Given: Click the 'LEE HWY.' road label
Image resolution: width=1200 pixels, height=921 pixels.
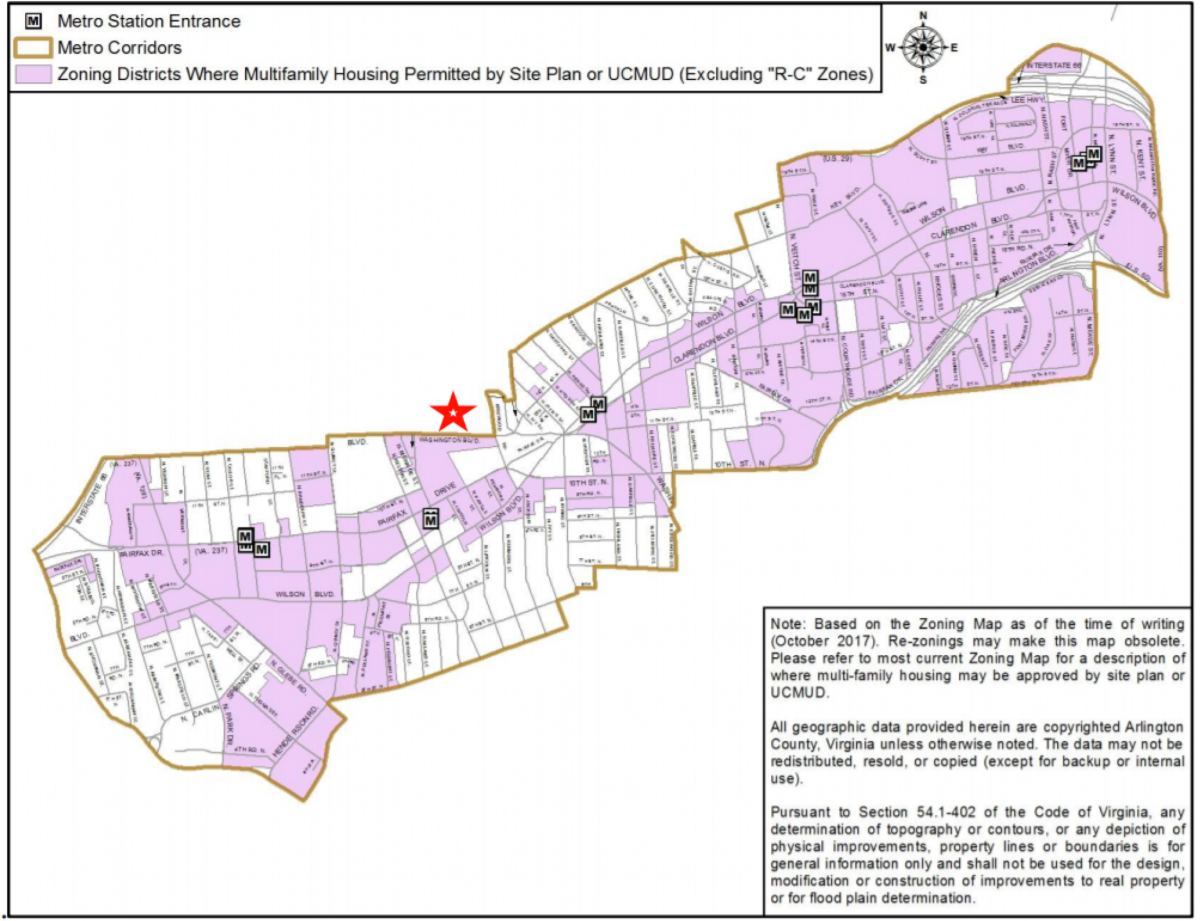Looking at the screenshot, I should pos(1027,101).
